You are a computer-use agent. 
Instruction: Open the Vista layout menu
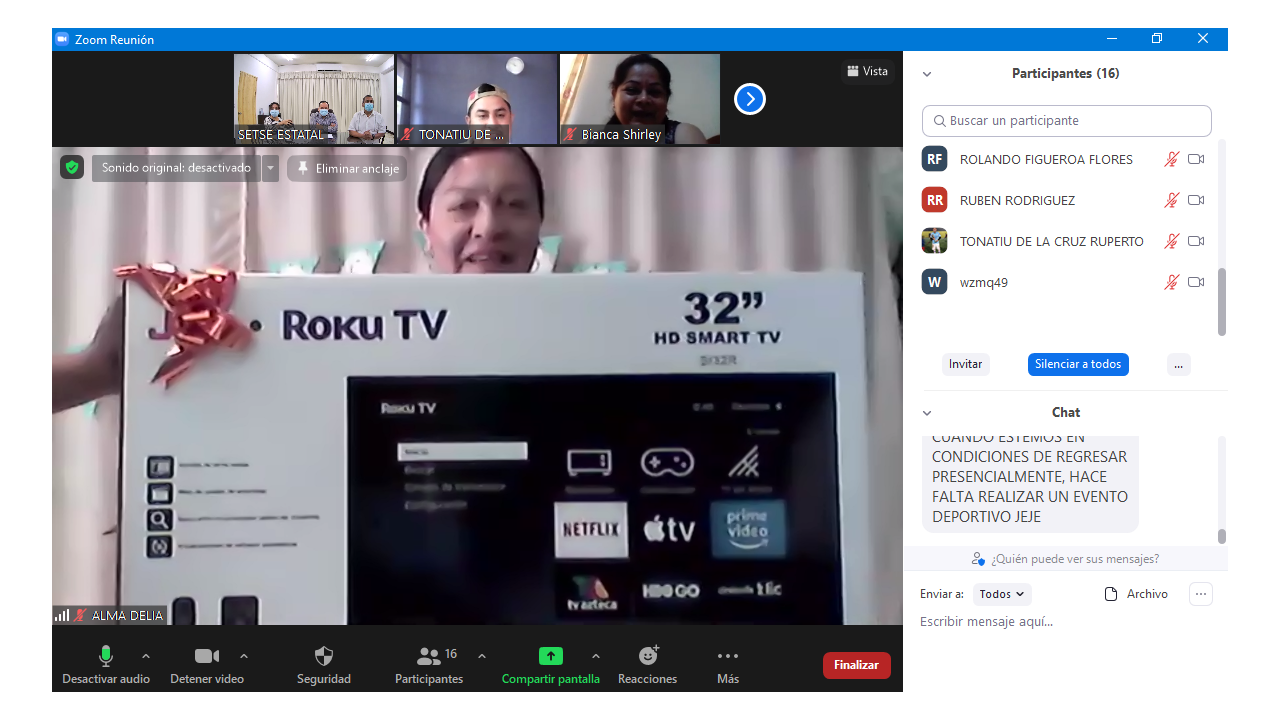(867, 71)
